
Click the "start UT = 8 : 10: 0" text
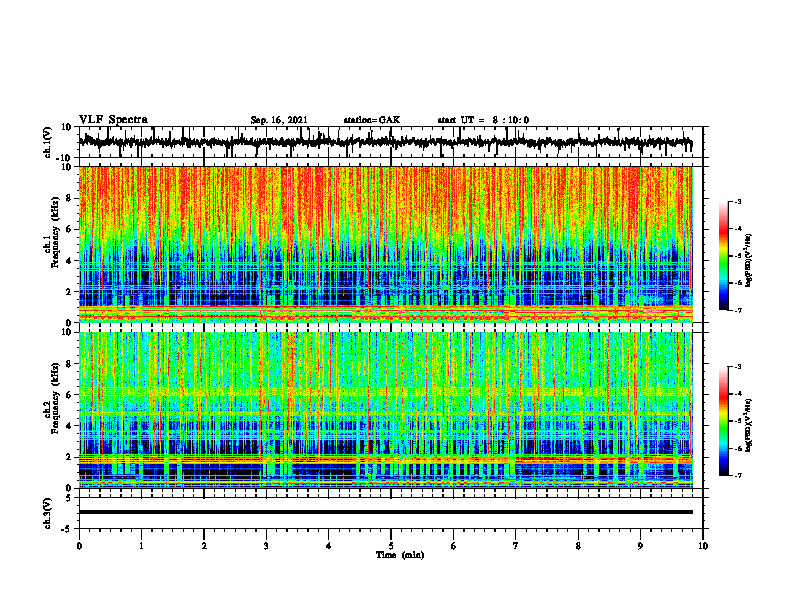pyautogui.click(x=483, y=120)
